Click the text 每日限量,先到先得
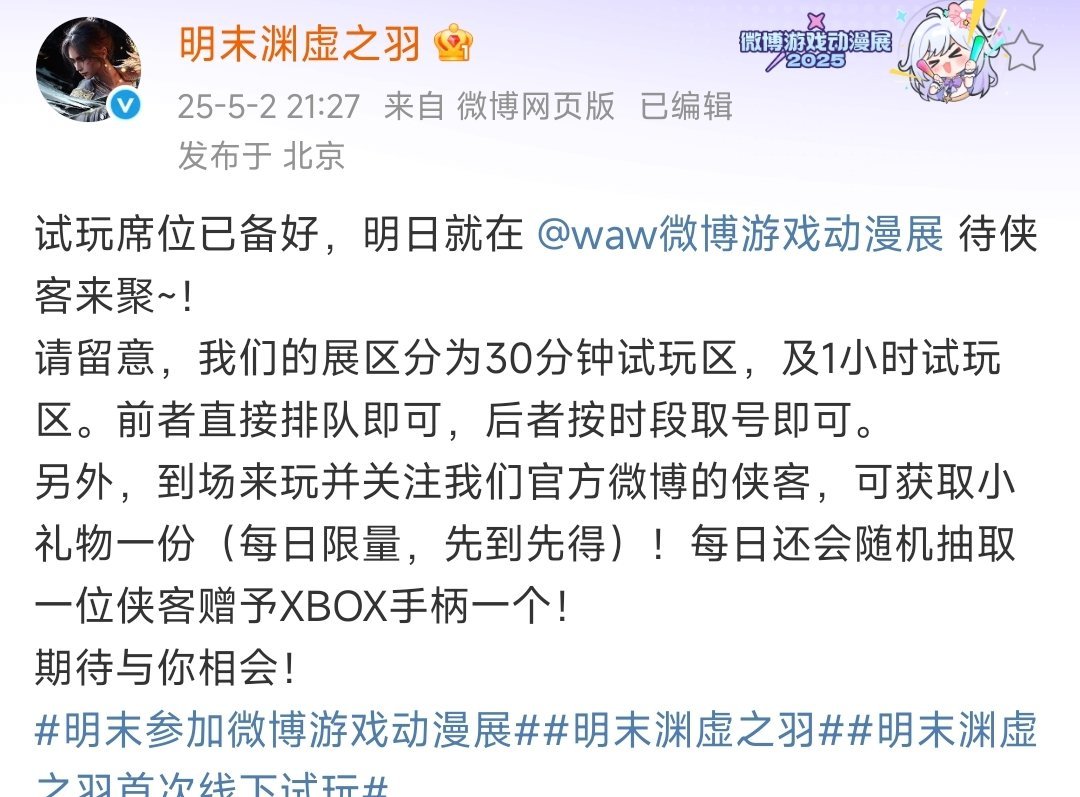The image size is (1080, 797). pos(422,544)
